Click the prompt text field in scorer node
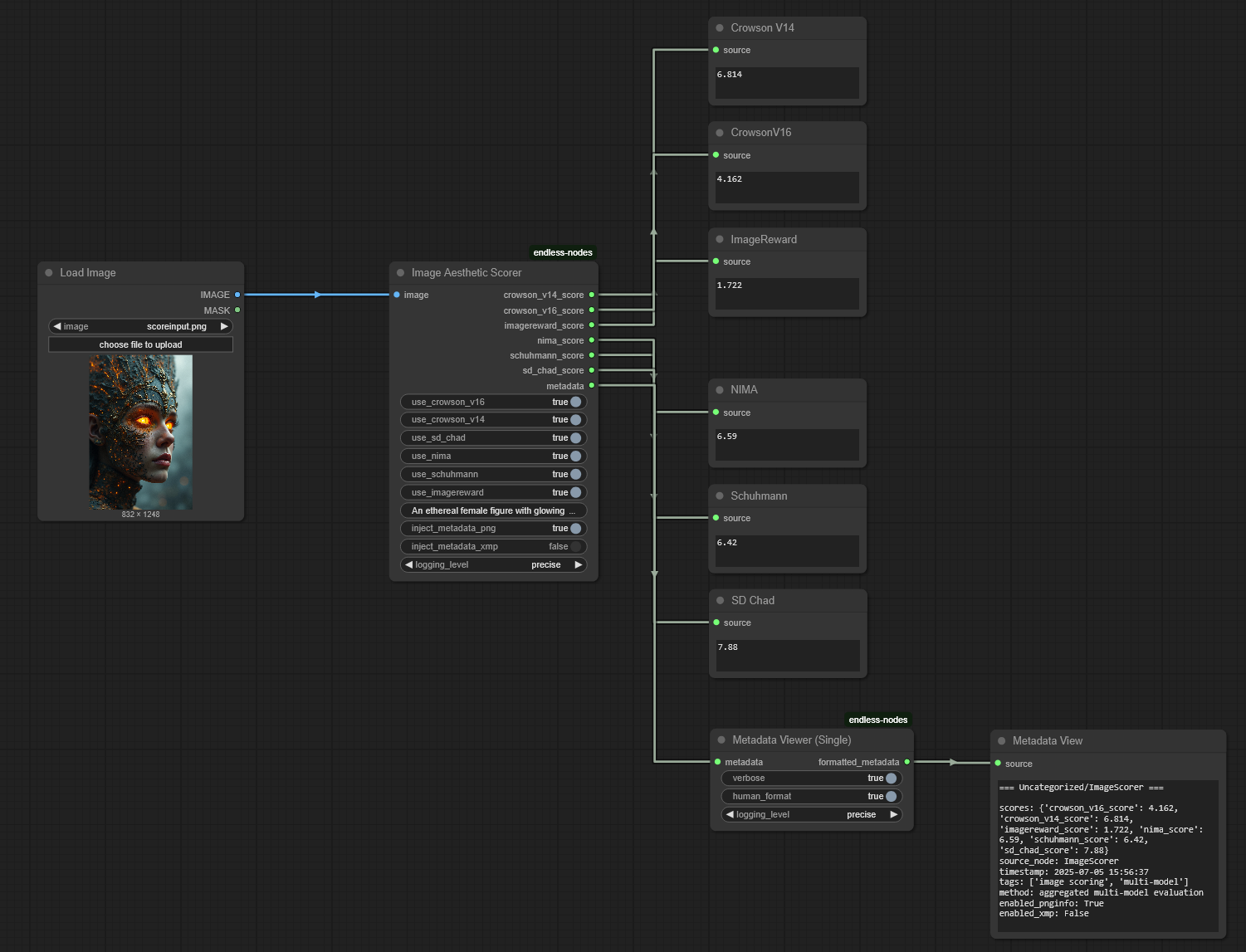1246x952 pixels. click(493, 510)
